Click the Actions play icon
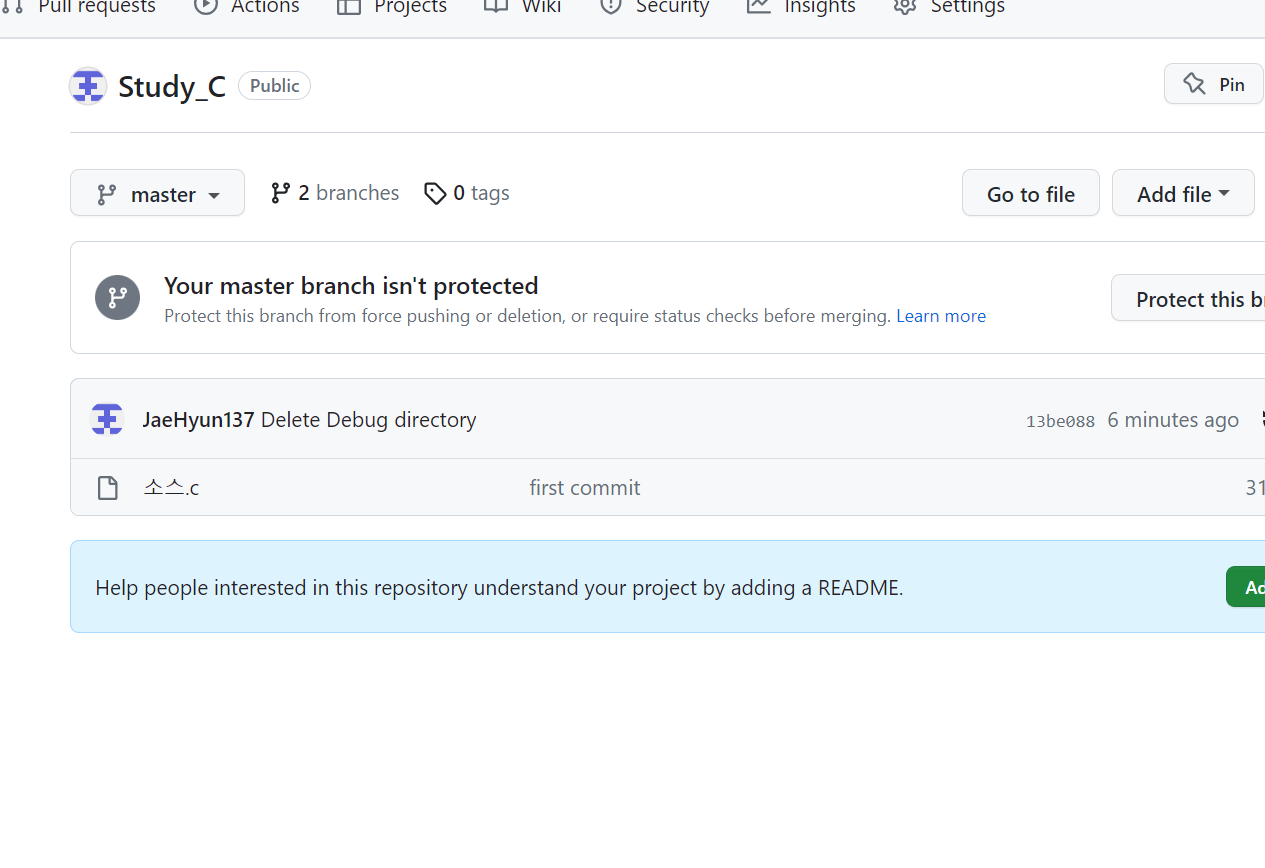This screenshot has height=868, width=1265. 206,6
